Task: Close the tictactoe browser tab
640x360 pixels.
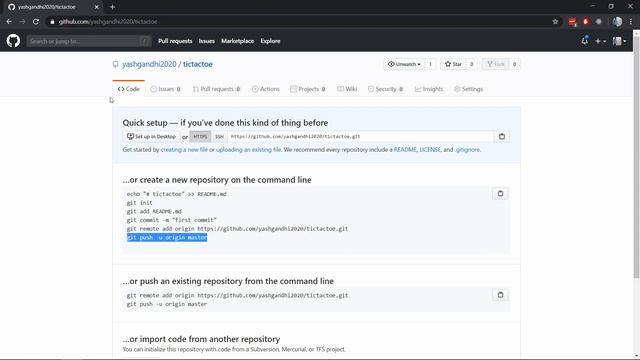Action: [x=97, y=7]
